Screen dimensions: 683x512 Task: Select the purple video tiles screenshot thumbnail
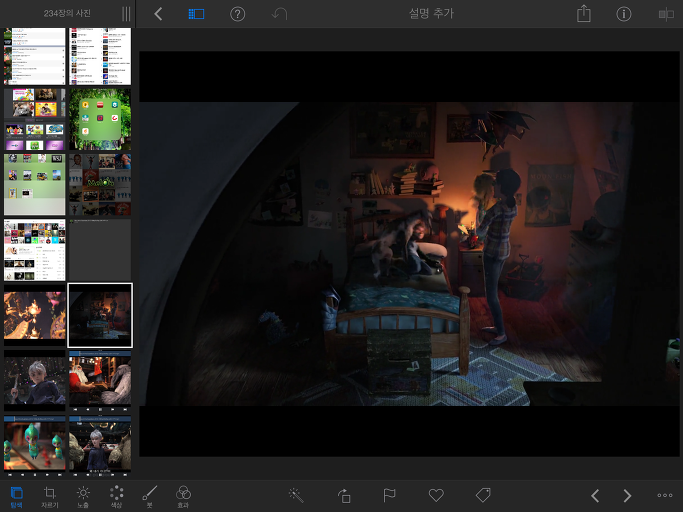tap(35, 119)
